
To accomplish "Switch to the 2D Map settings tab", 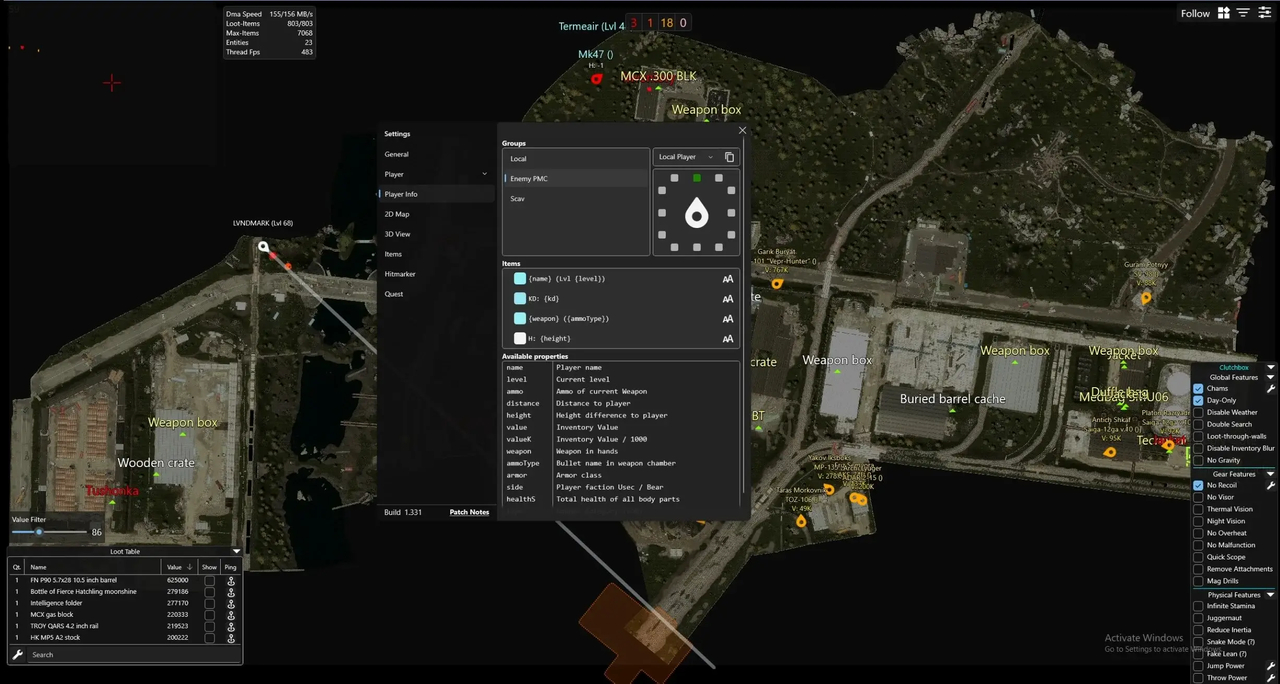I will point(397,214).
